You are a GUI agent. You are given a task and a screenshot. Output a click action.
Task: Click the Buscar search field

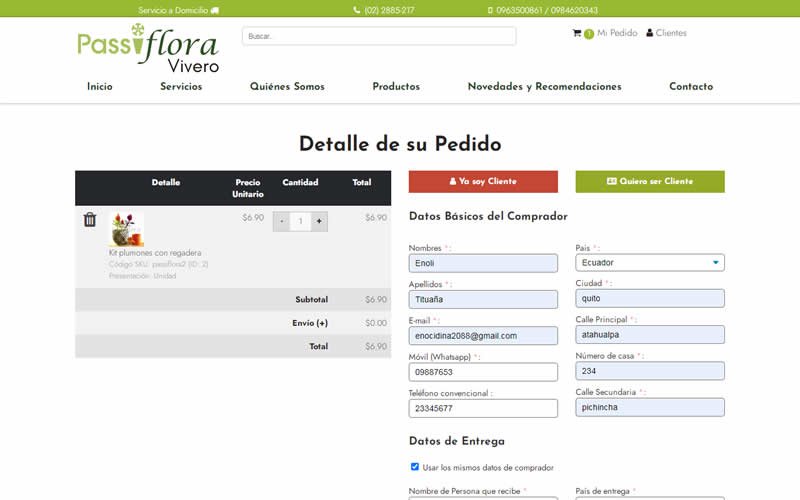pos(379,36)
